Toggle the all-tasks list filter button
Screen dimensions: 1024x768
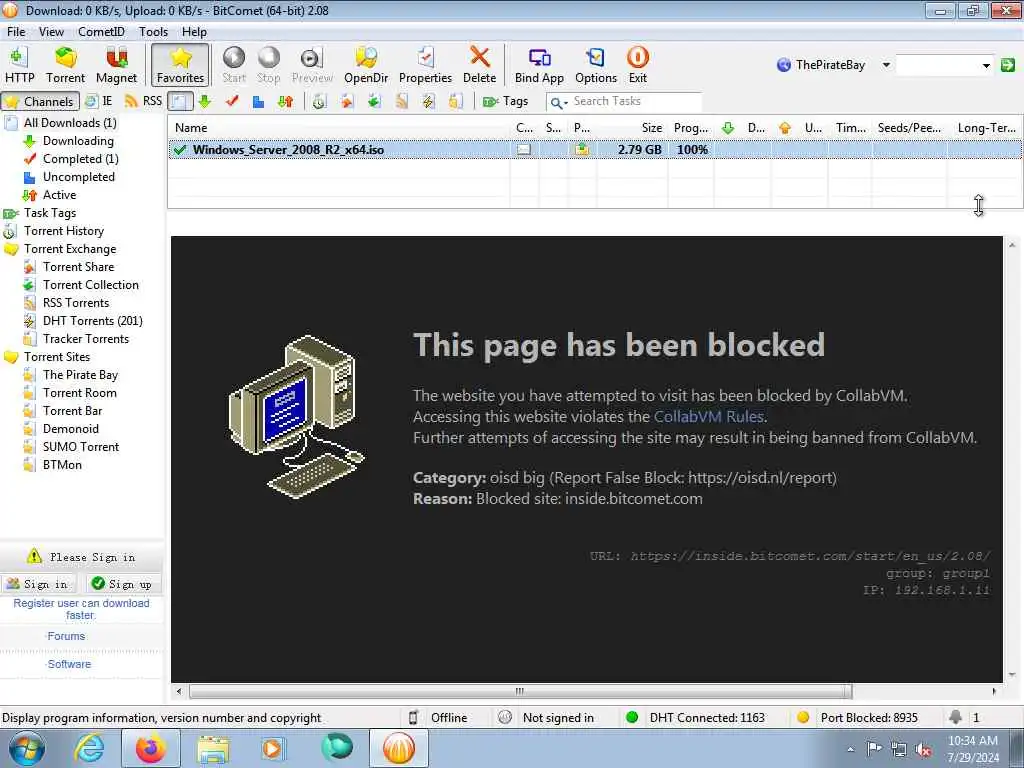click(180, 101)
